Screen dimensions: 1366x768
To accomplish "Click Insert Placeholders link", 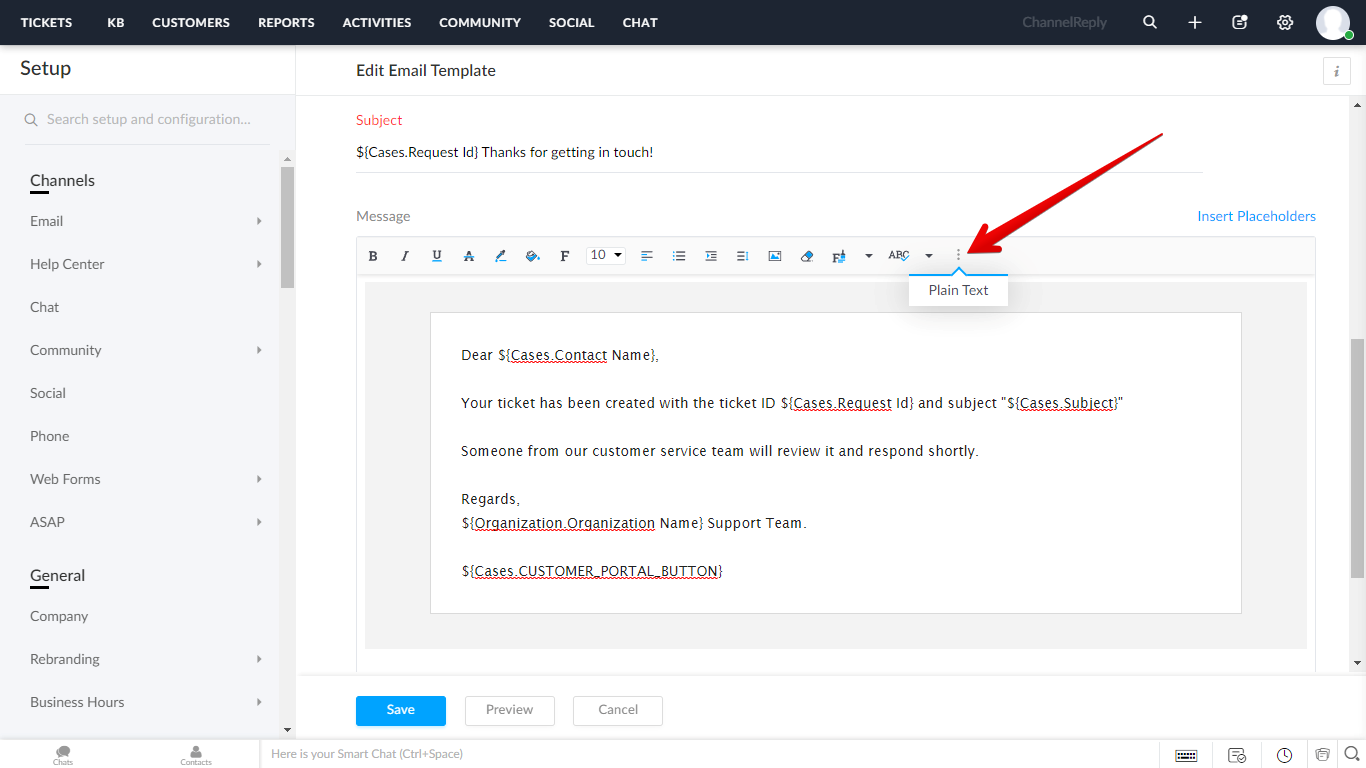I will [x=1256, y=216].
